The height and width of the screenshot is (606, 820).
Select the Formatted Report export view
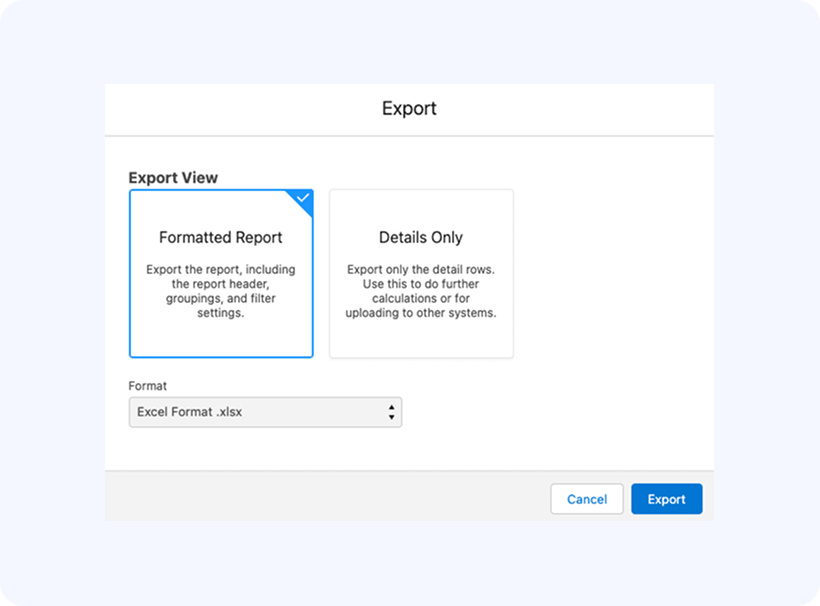(221, 273)
